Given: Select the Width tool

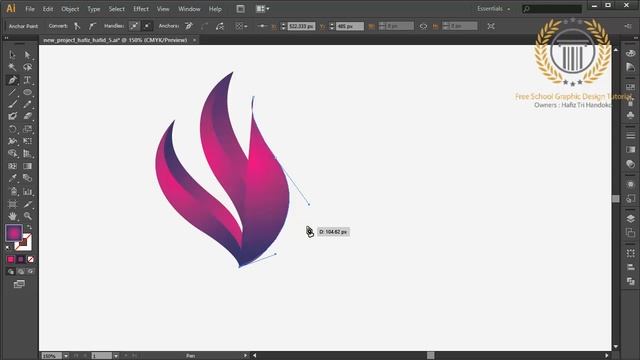Looking at the screenshot, I should tap(12, 141).
